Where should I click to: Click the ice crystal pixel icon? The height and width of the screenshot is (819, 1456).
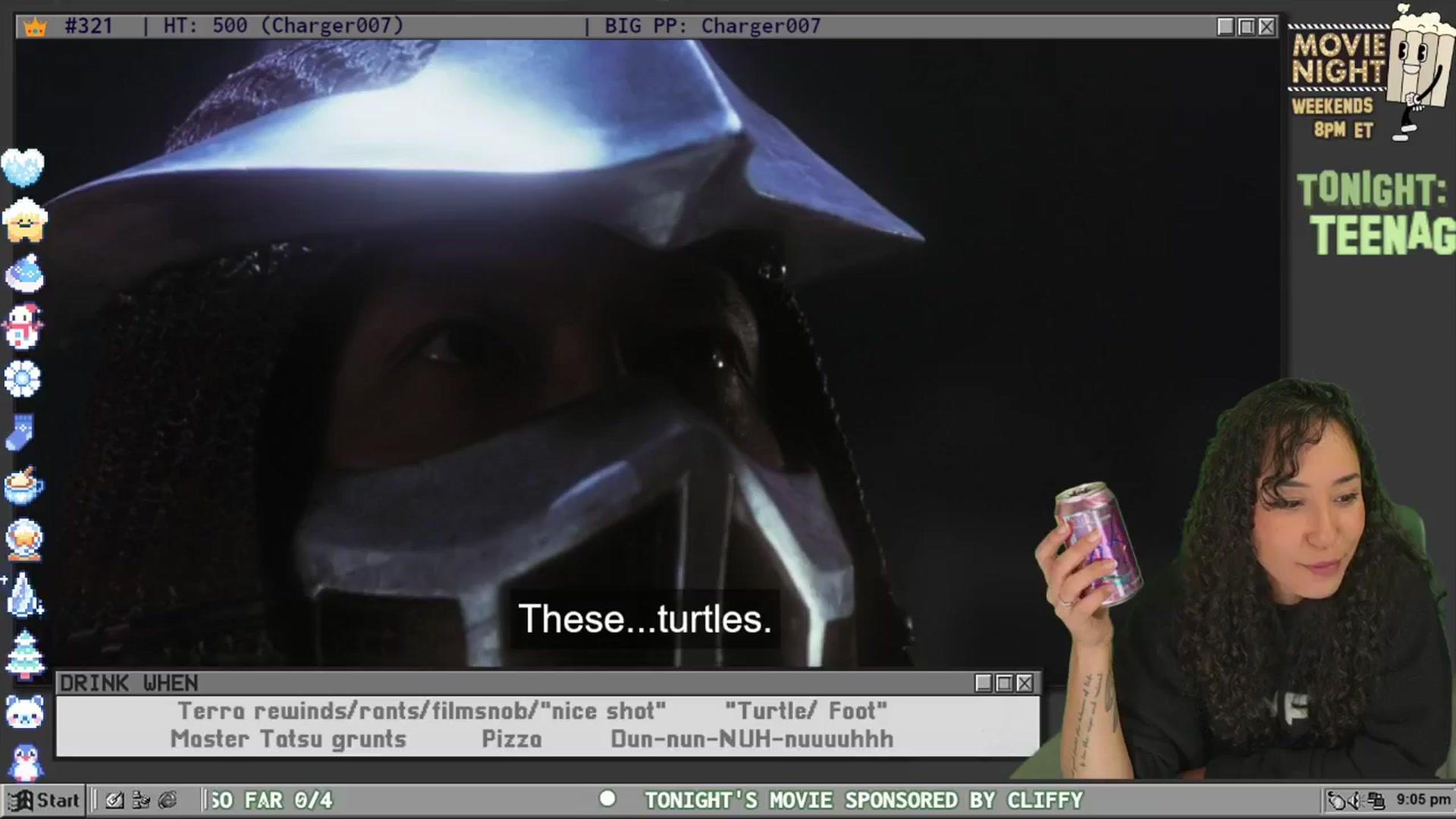(24, 594)
